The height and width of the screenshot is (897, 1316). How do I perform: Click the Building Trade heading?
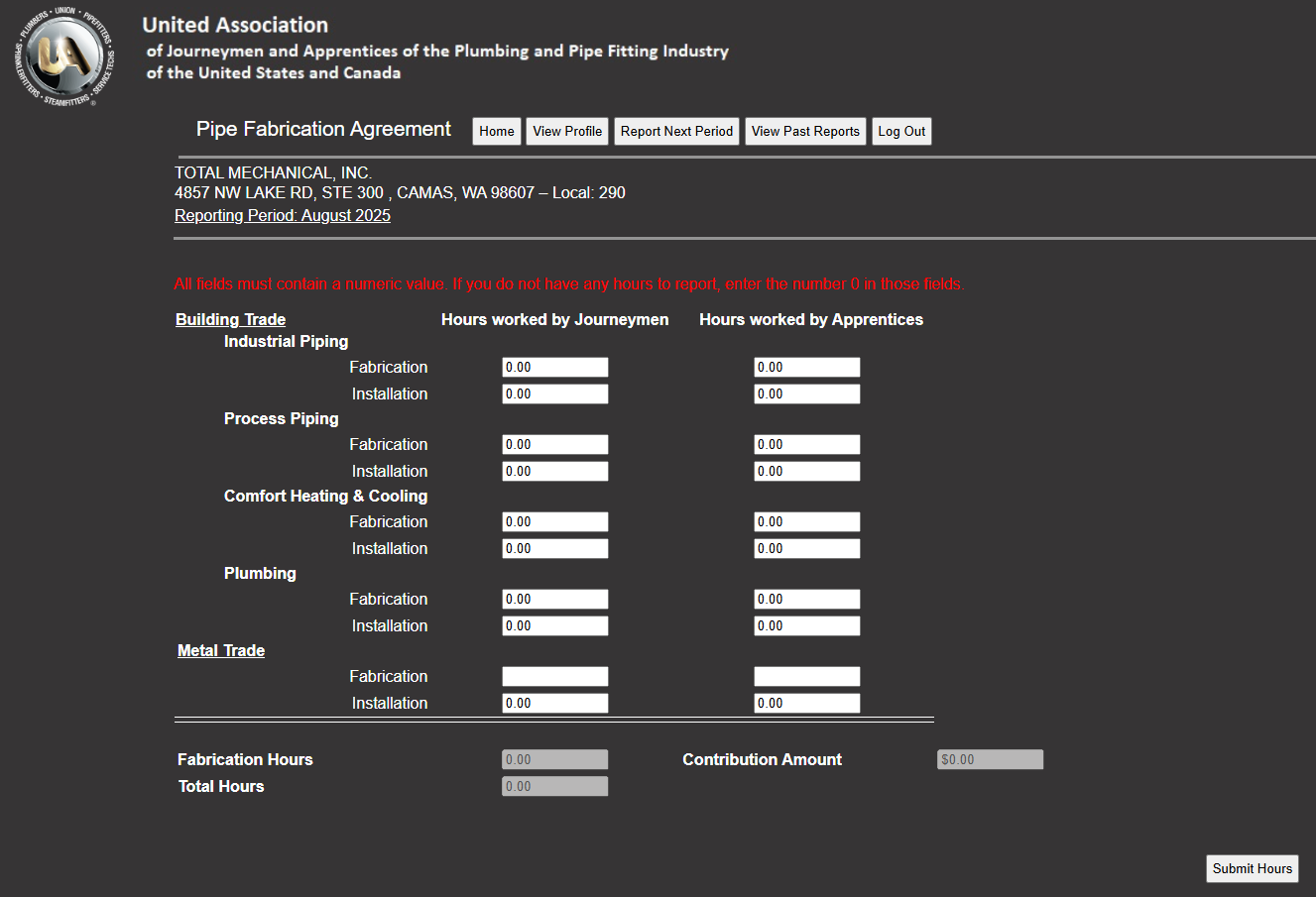pyautogui.click(x=230, y=319)
